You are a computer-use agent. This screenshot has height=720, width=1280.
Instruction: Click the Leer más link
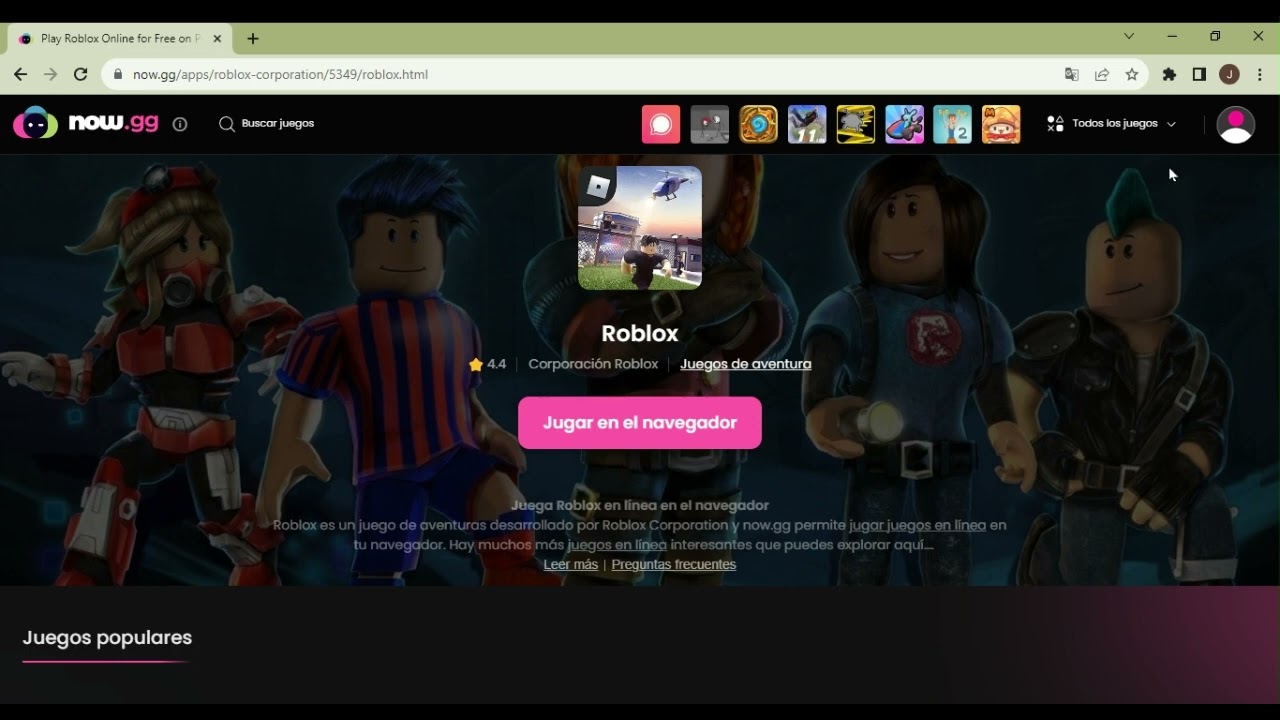[571, 564]
